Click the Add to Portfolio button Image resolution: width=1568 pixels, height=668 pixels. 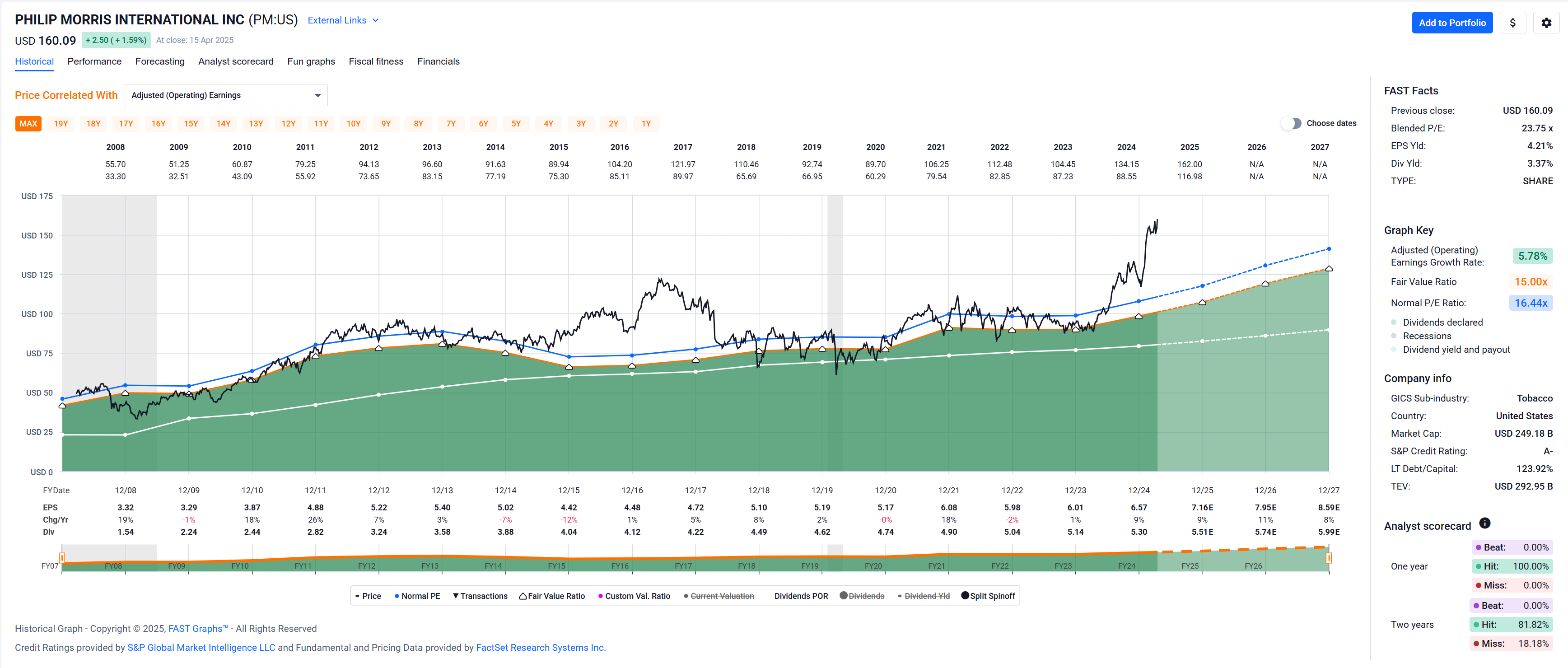pyautogui.click(x=1452, y=23)
